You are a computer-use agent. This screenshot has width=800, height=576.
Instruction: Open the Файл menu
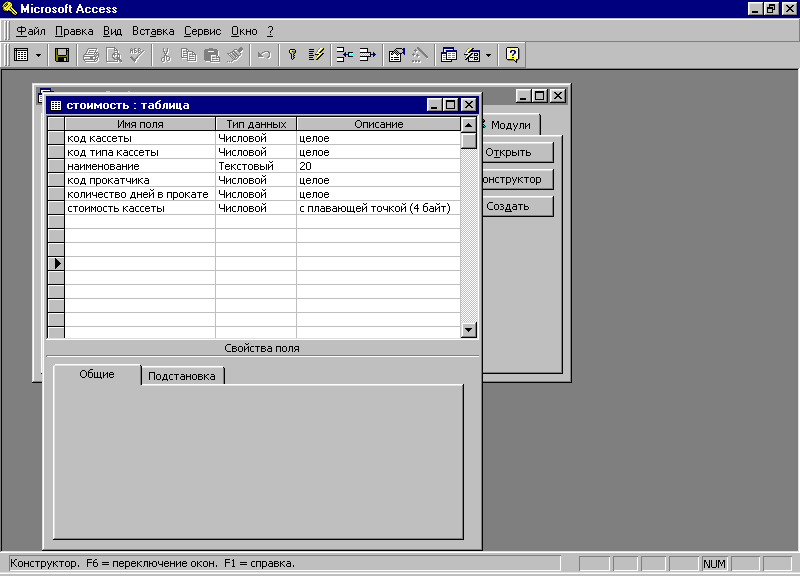(31, 31)
